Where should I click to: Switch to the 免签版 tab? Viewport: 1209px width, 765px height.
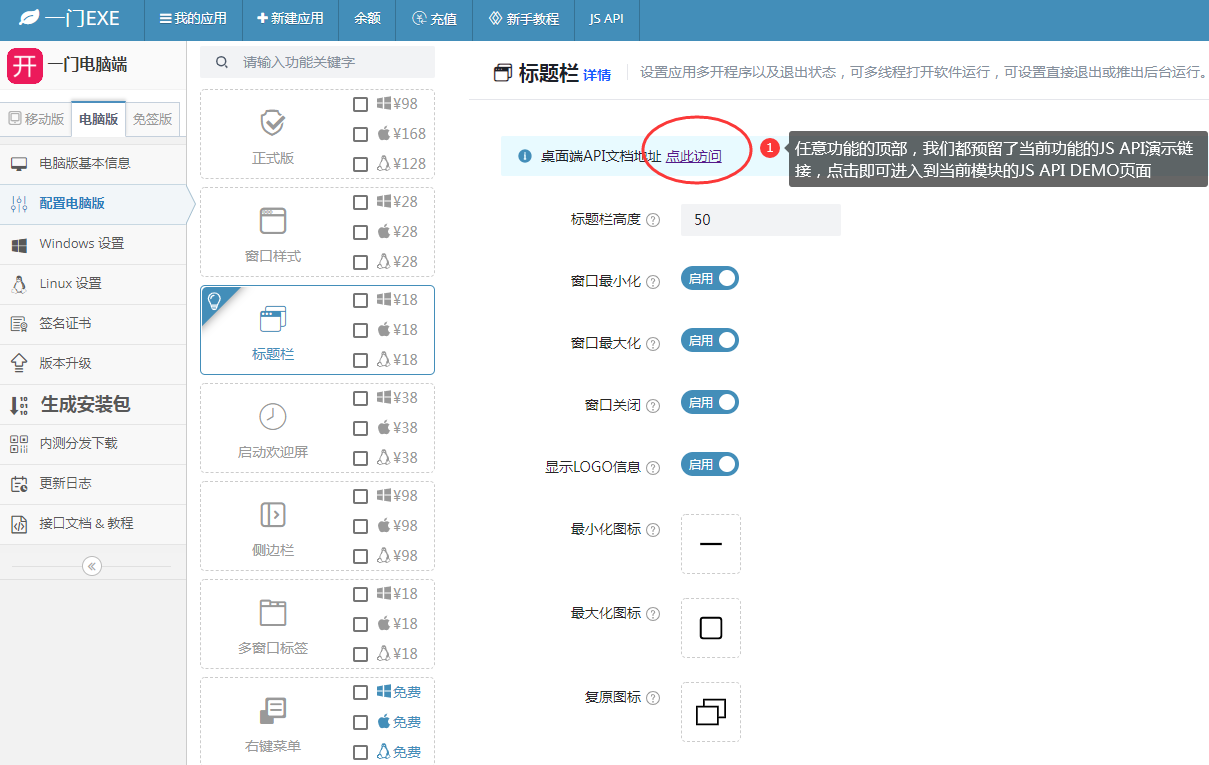coord(153,119)
